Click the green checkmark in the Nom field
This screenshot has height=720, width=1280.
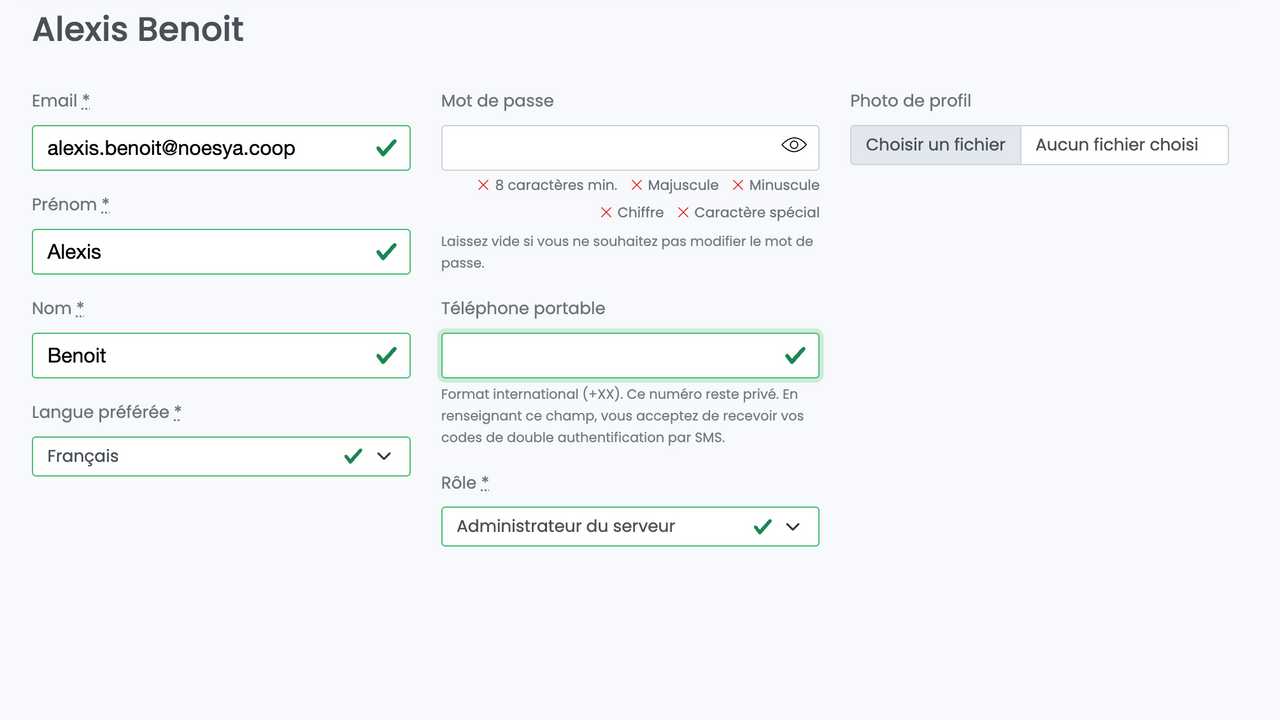coord(386,355)
